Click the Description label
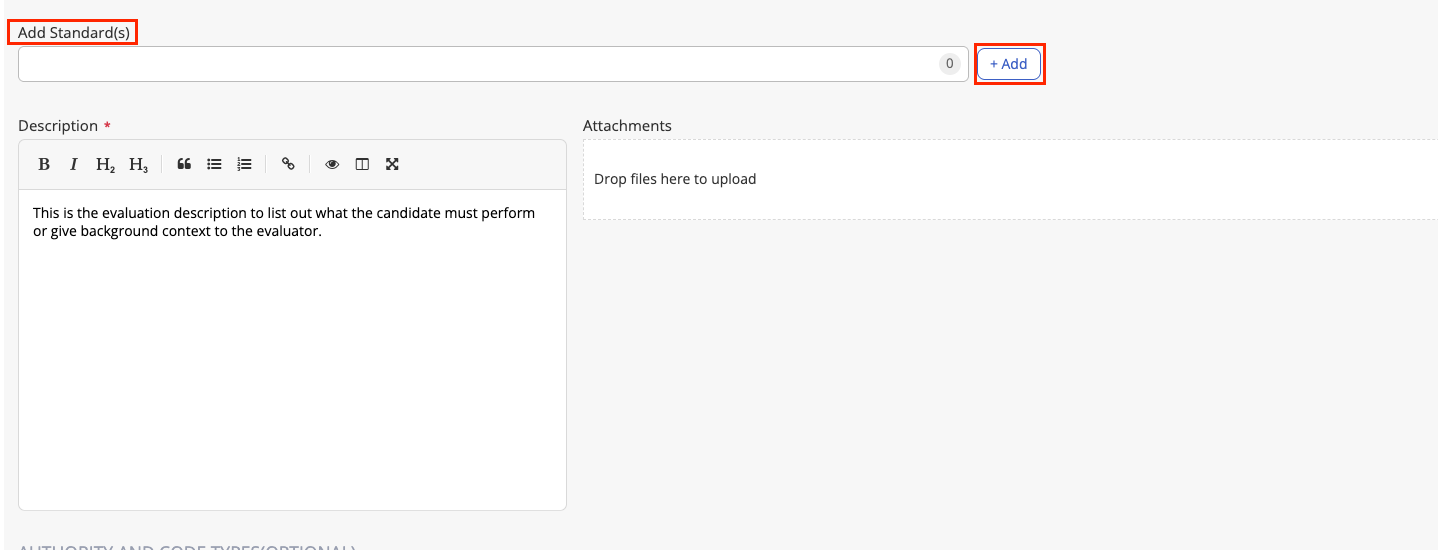 (x=58, y=126)
